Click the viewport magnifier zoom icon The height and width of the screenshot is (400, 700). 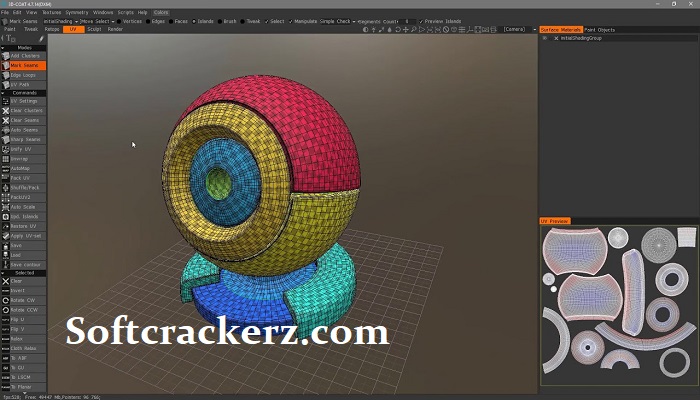pyautogui.click(x=414, y=29)
